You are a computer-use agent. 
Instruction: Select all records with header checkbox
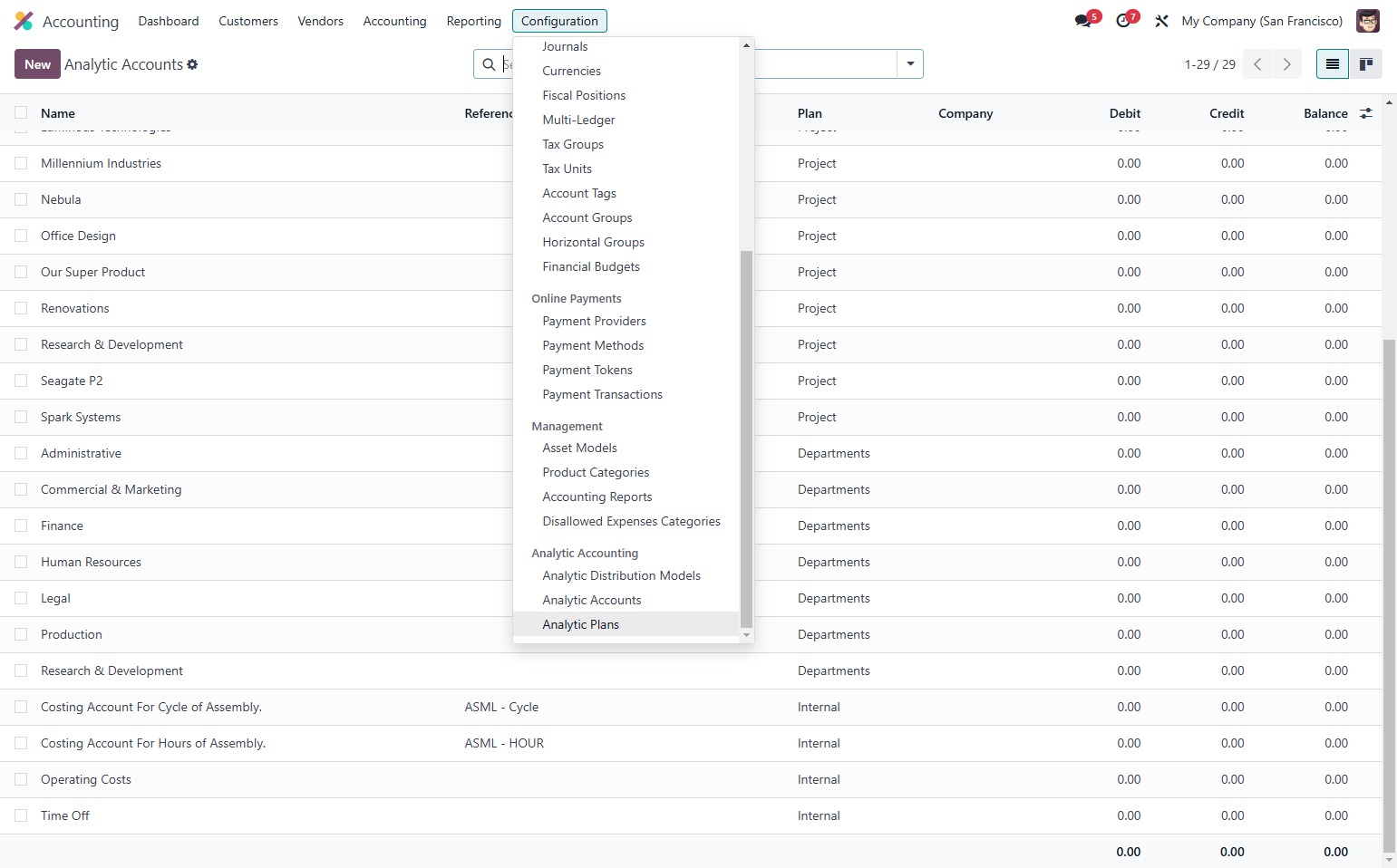coord(21,112)
